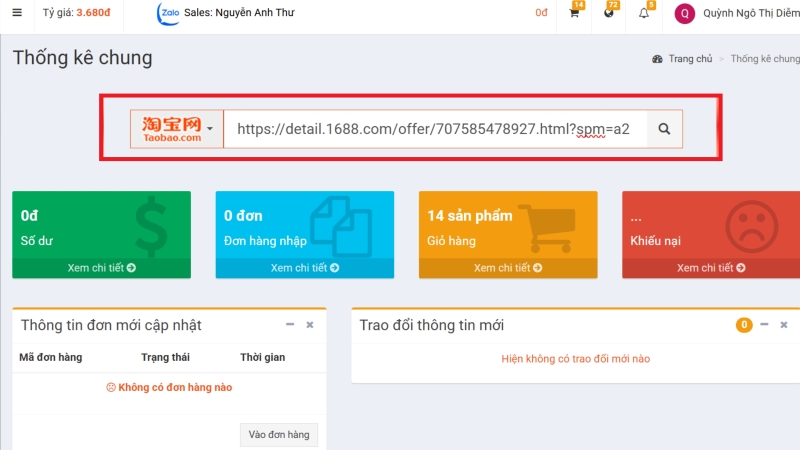Collapse the Thông tin đơn mới cập nhật panel
Viewport: 800px width, 450px height.
(x=290, y=324)
